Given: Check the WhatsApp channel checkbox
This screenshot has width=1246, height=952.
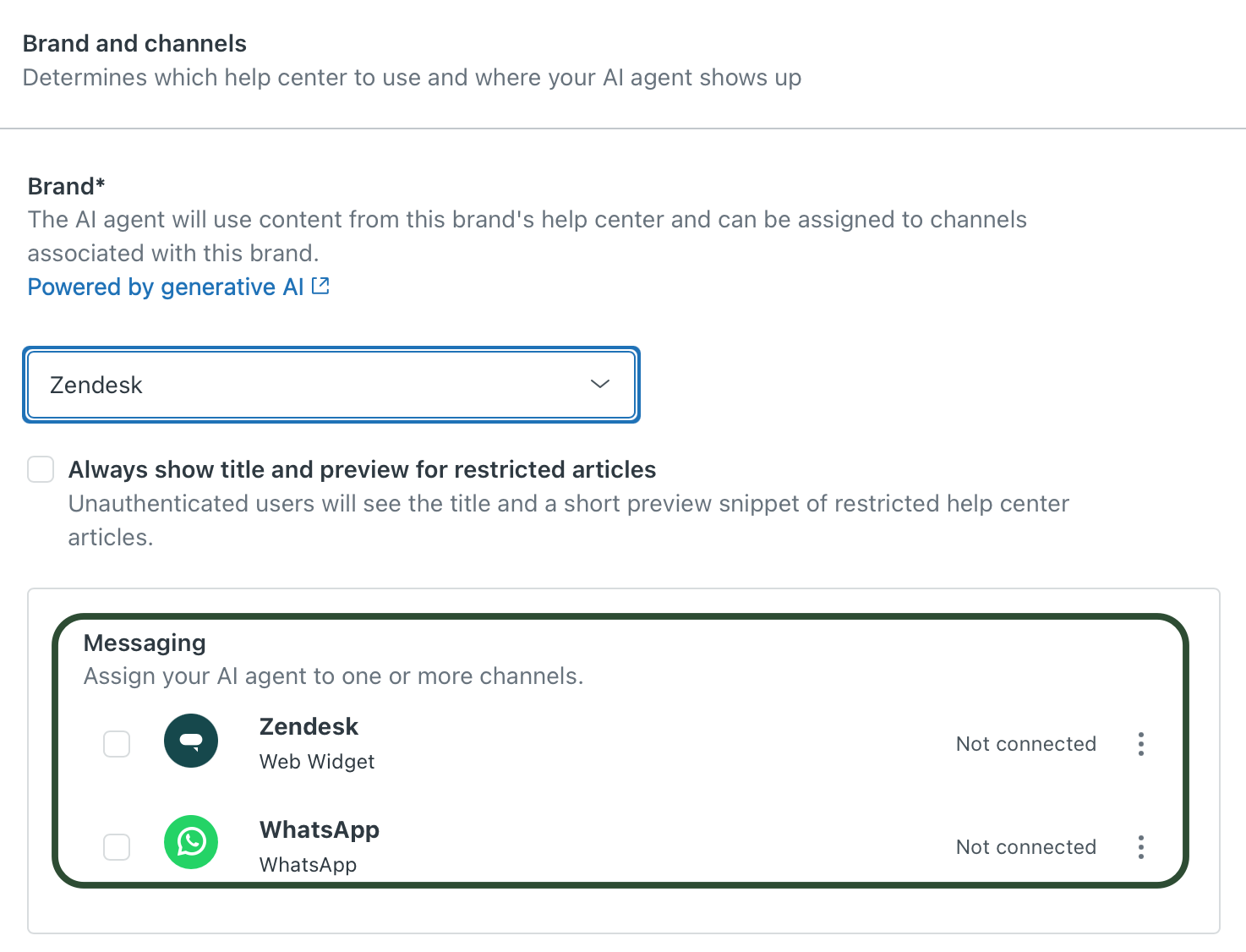Looking at the screenshot, I should click(x=117, y=846).
